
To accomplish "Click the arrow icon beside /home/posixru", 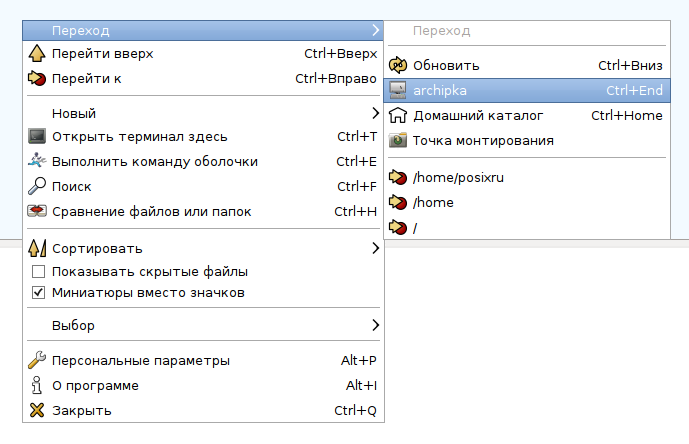I will 398,177.
